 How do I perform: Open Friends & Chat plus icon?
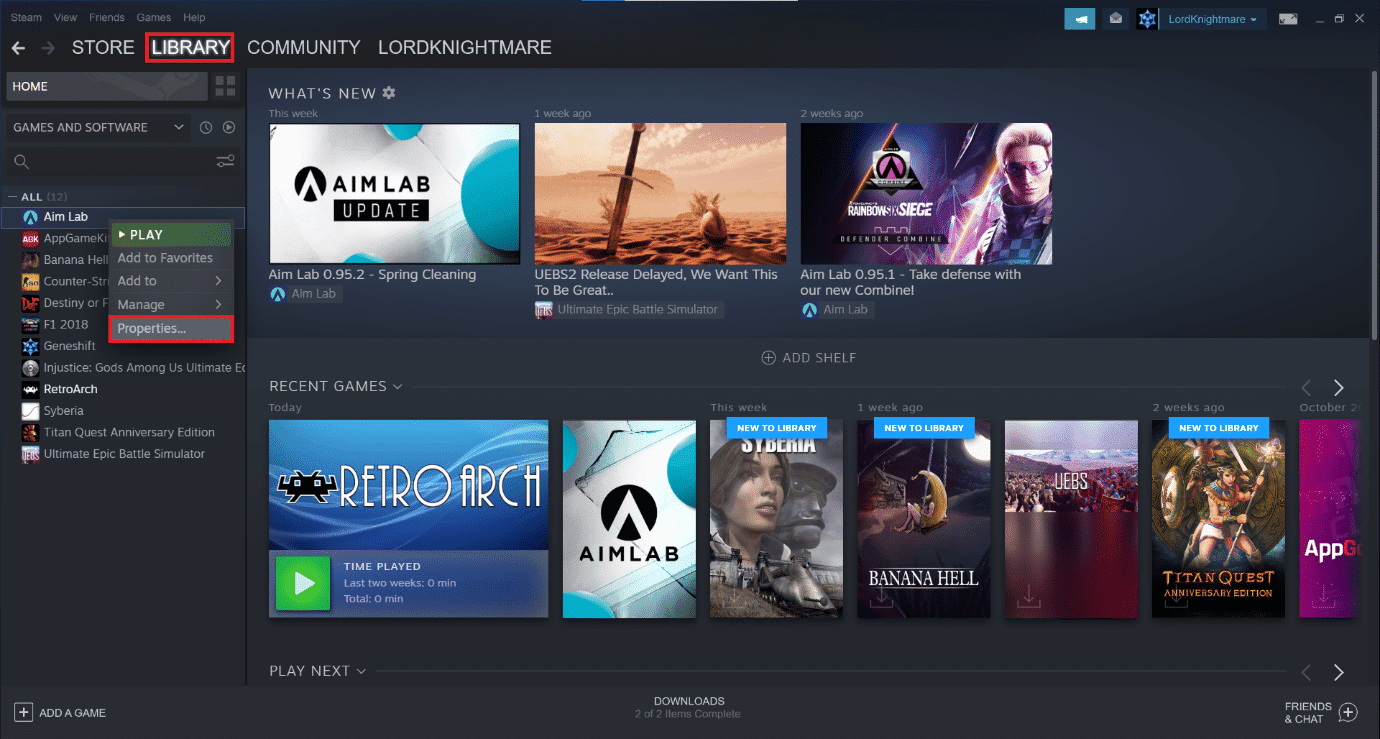click(x=1348, y=712)
